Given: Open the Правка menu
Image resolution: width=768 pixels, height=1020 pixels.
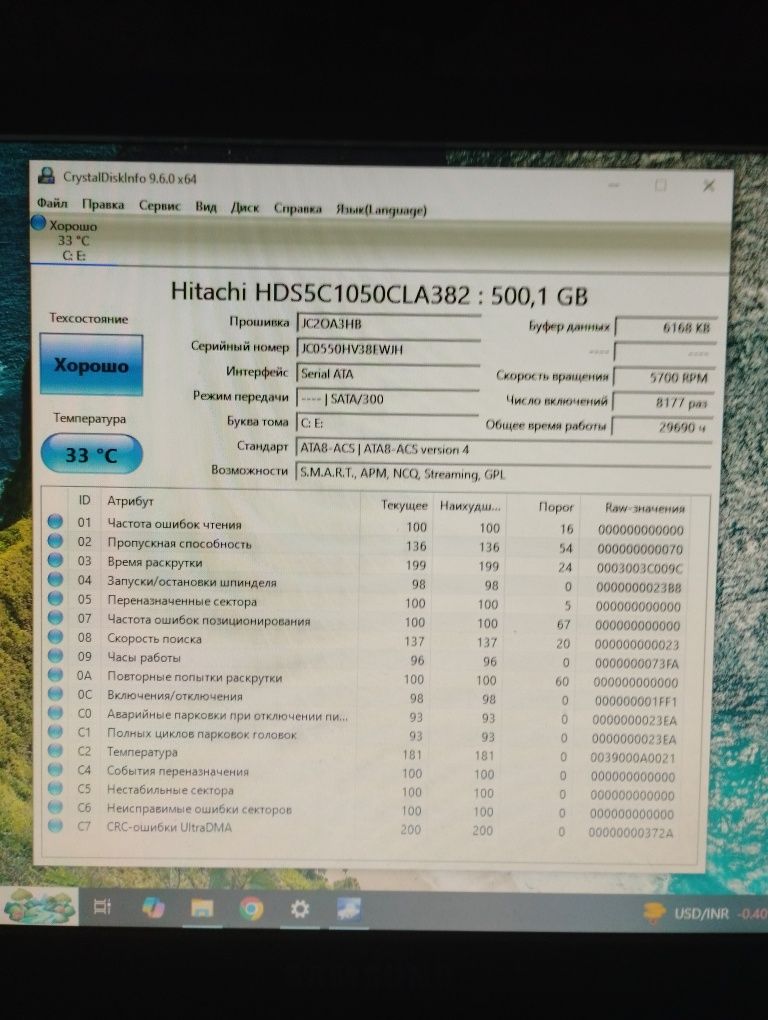Looking at the screenshot, I should pos(103,204).
